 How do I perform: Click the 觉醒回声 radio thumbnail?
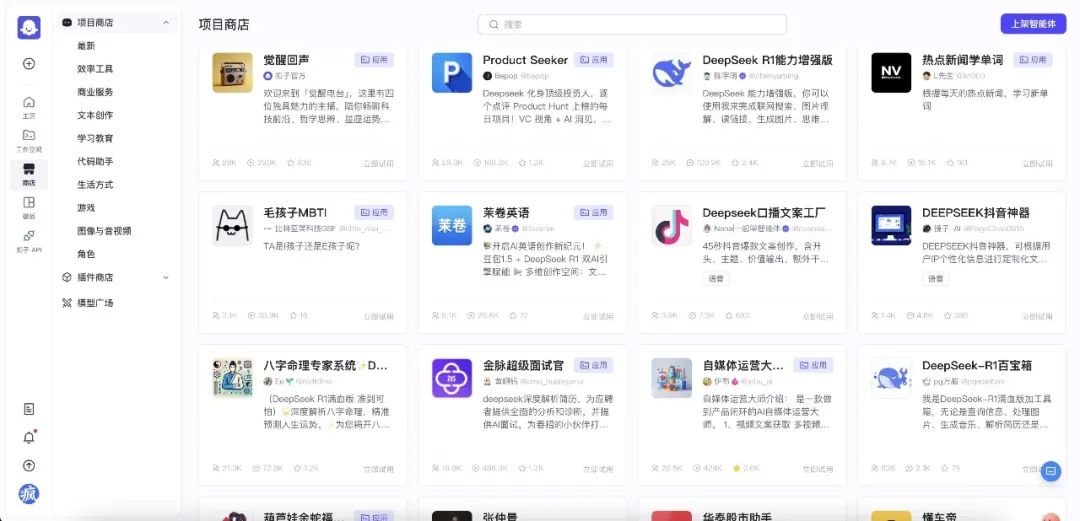pyautogui.click(x=232, y=72)
